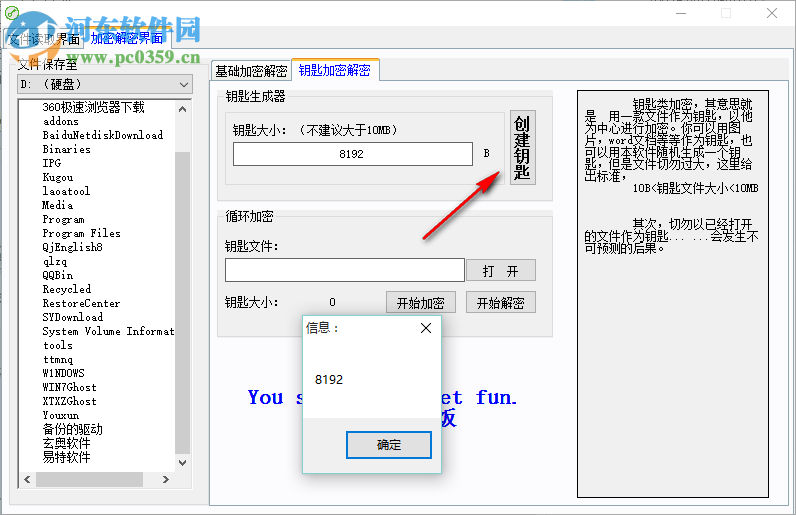
Task: Select the 钥匙加密解密 tab
Action: click(x=335, y=70)
